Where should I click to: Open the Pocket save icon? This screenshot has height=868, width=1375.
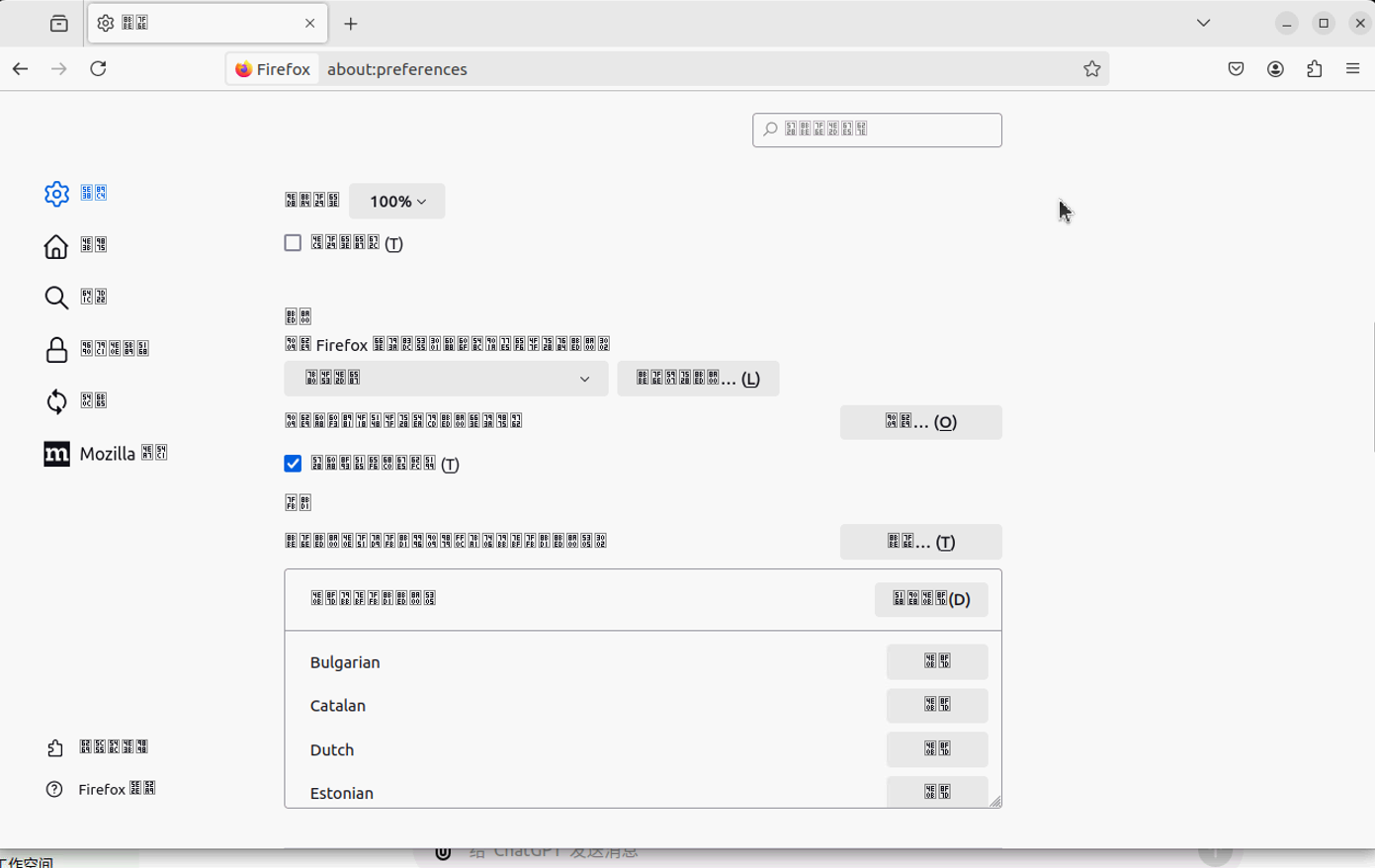pos(1236,69)
